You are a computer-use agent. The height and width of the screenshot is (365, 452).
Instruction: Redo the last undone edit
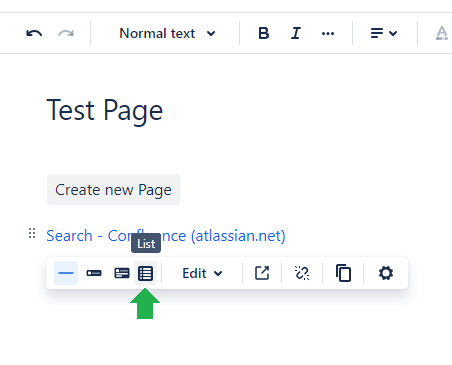[x=66, y=33]
